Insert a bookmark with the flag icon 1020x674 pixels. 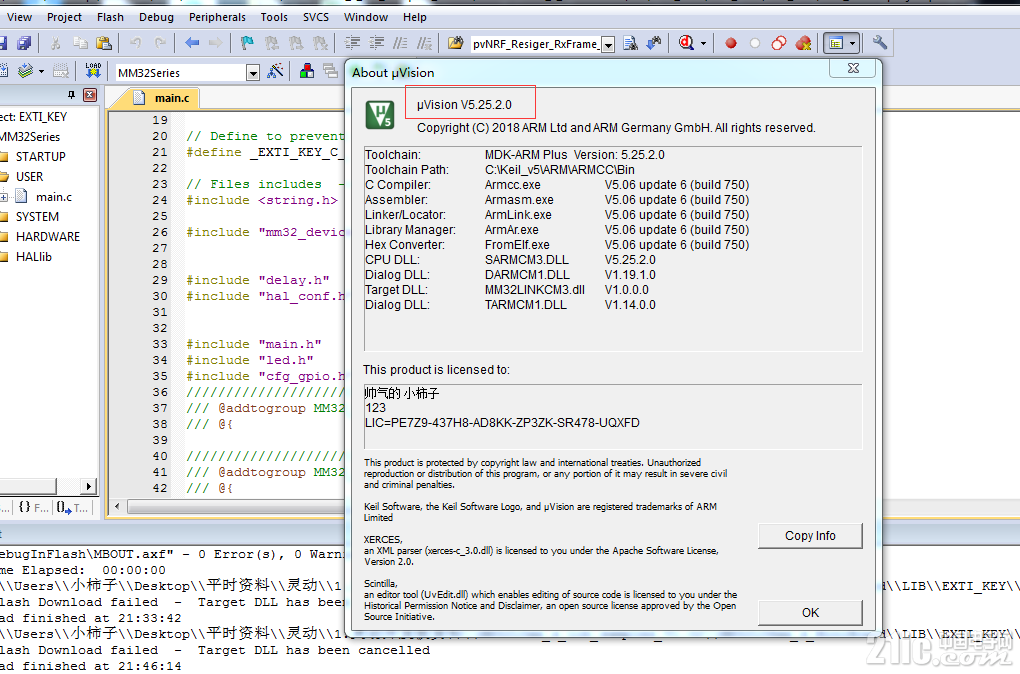click(x=247, y=44)
